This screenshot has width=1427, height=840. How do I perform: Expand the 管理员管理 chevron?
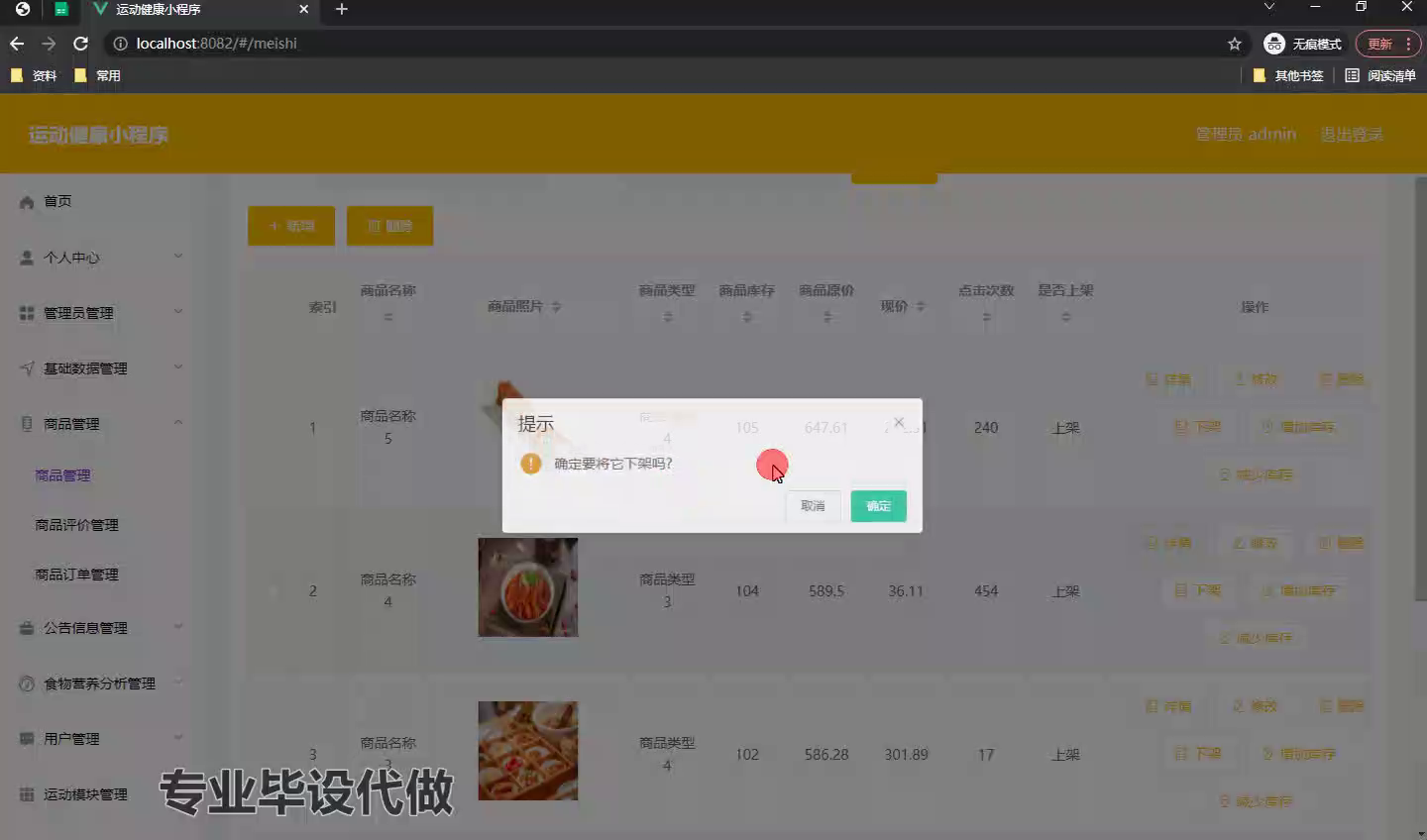click(178, 312)
